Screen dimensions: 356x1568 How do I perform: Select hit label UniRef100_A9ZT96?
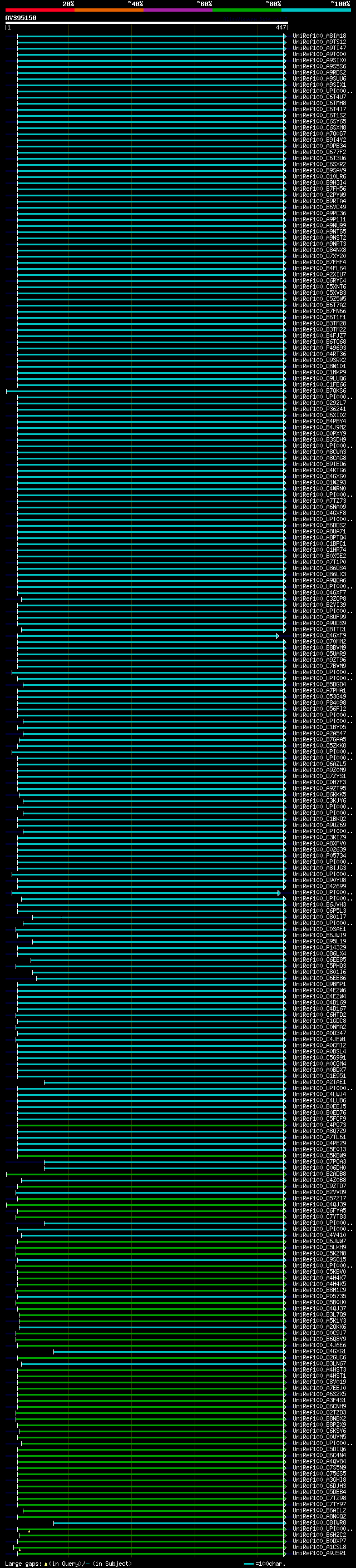[319, 660]
